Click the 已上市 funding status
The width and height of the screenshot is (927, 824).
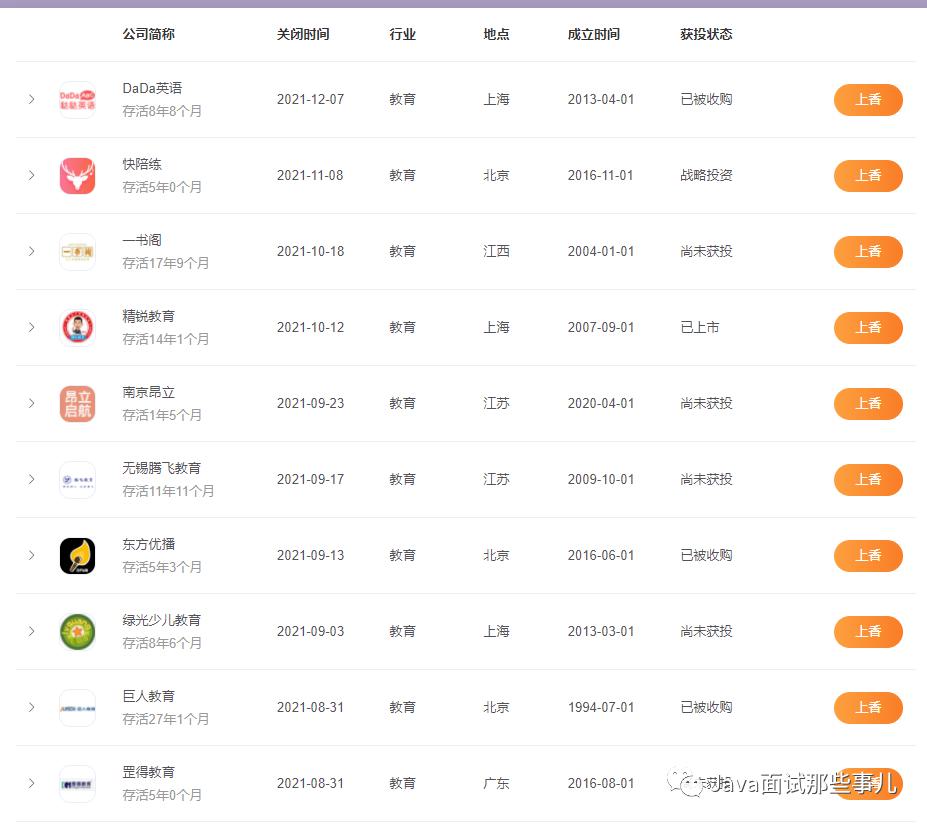tap(700, 327)
